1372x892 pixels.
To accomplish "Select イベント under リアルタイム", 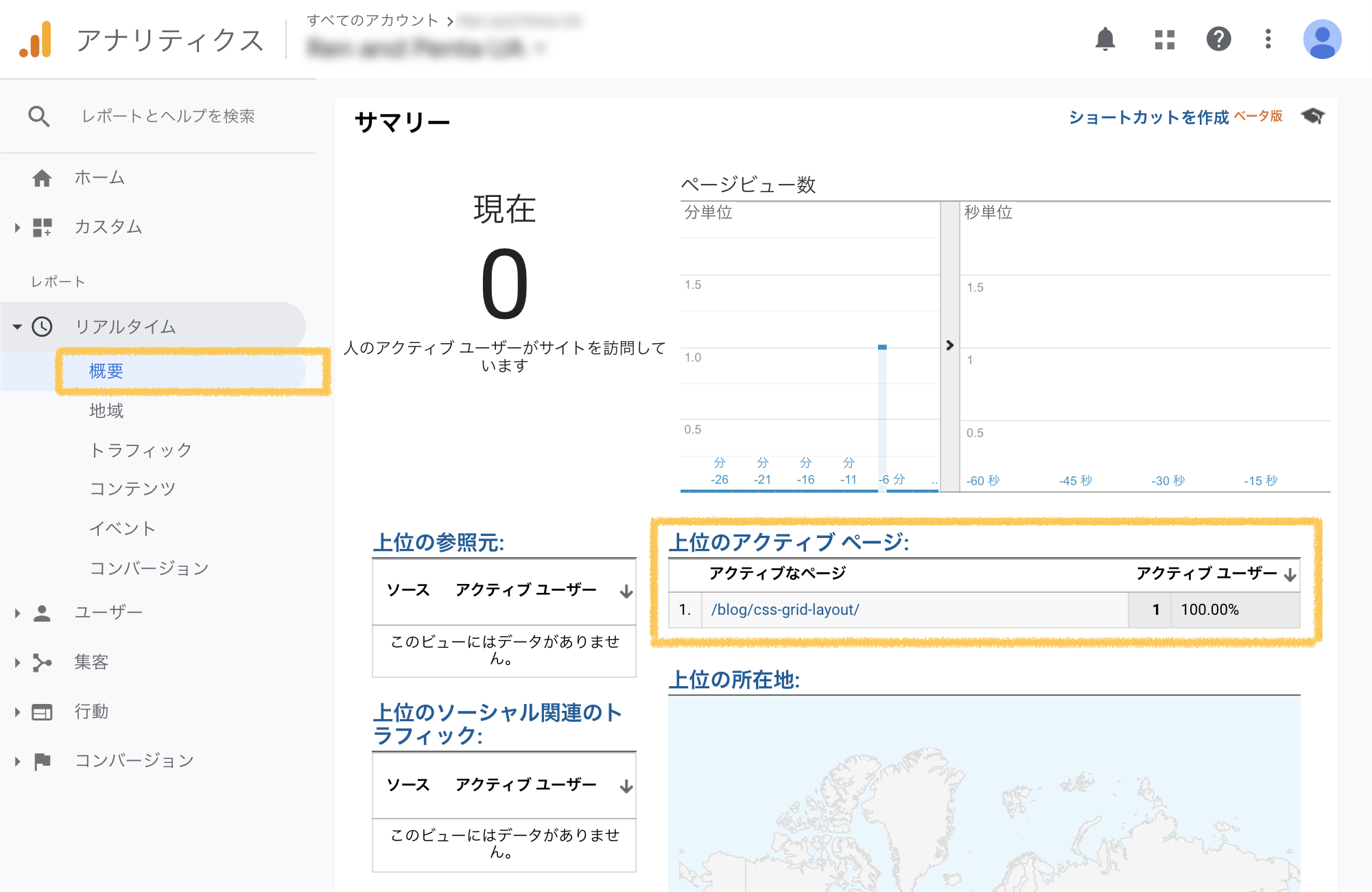I will (x=123, y=528).
